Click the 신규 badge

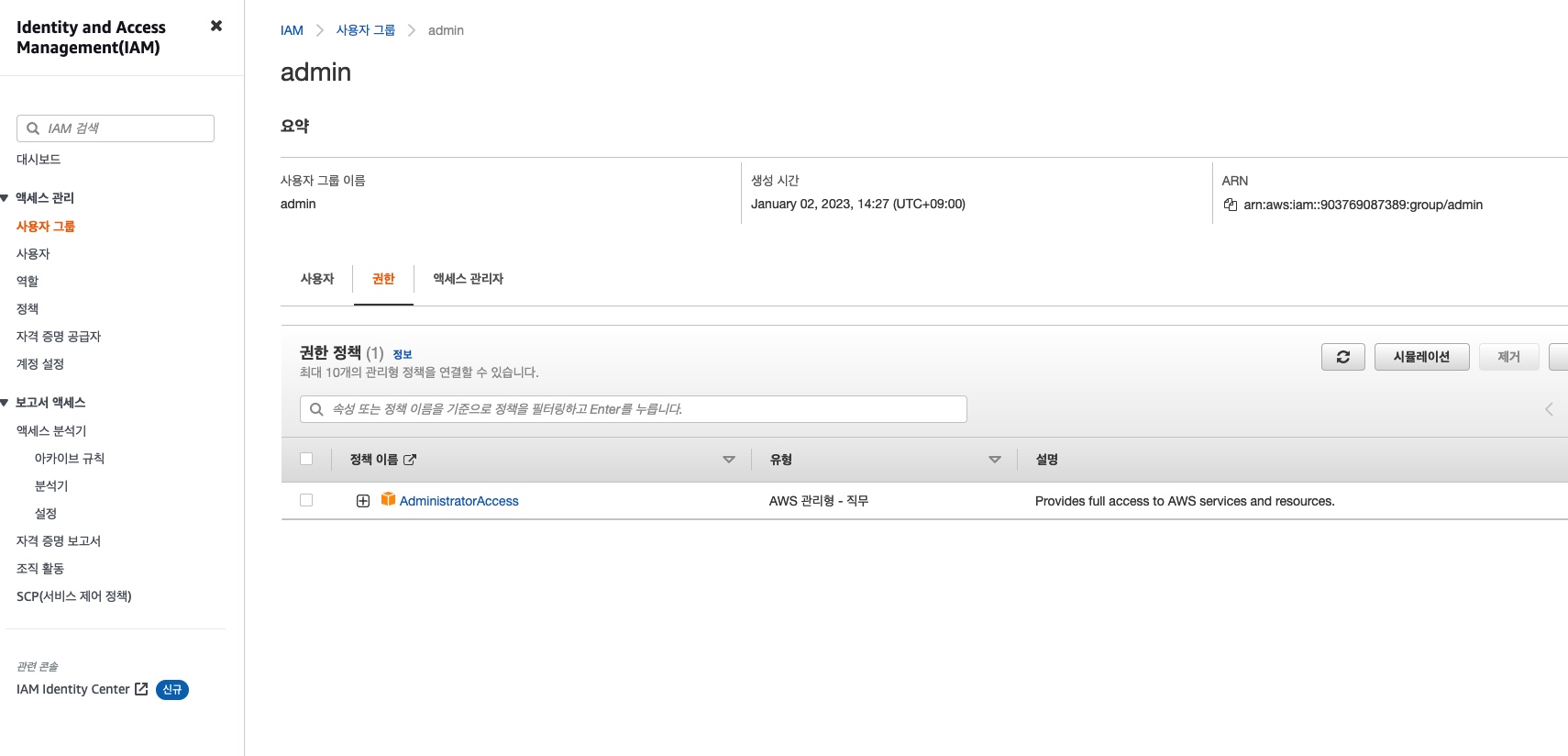(x=172, y=690)
